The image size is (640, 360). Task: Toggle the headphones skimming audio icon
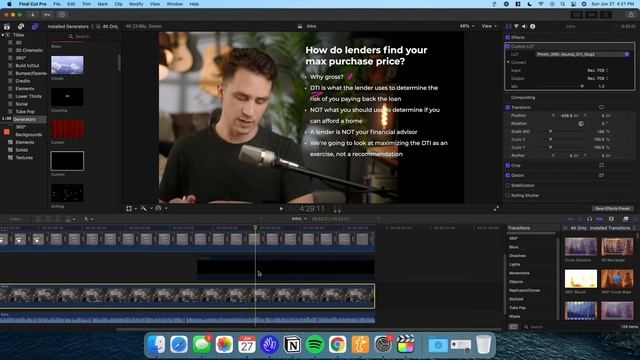[x=589, y=219]
